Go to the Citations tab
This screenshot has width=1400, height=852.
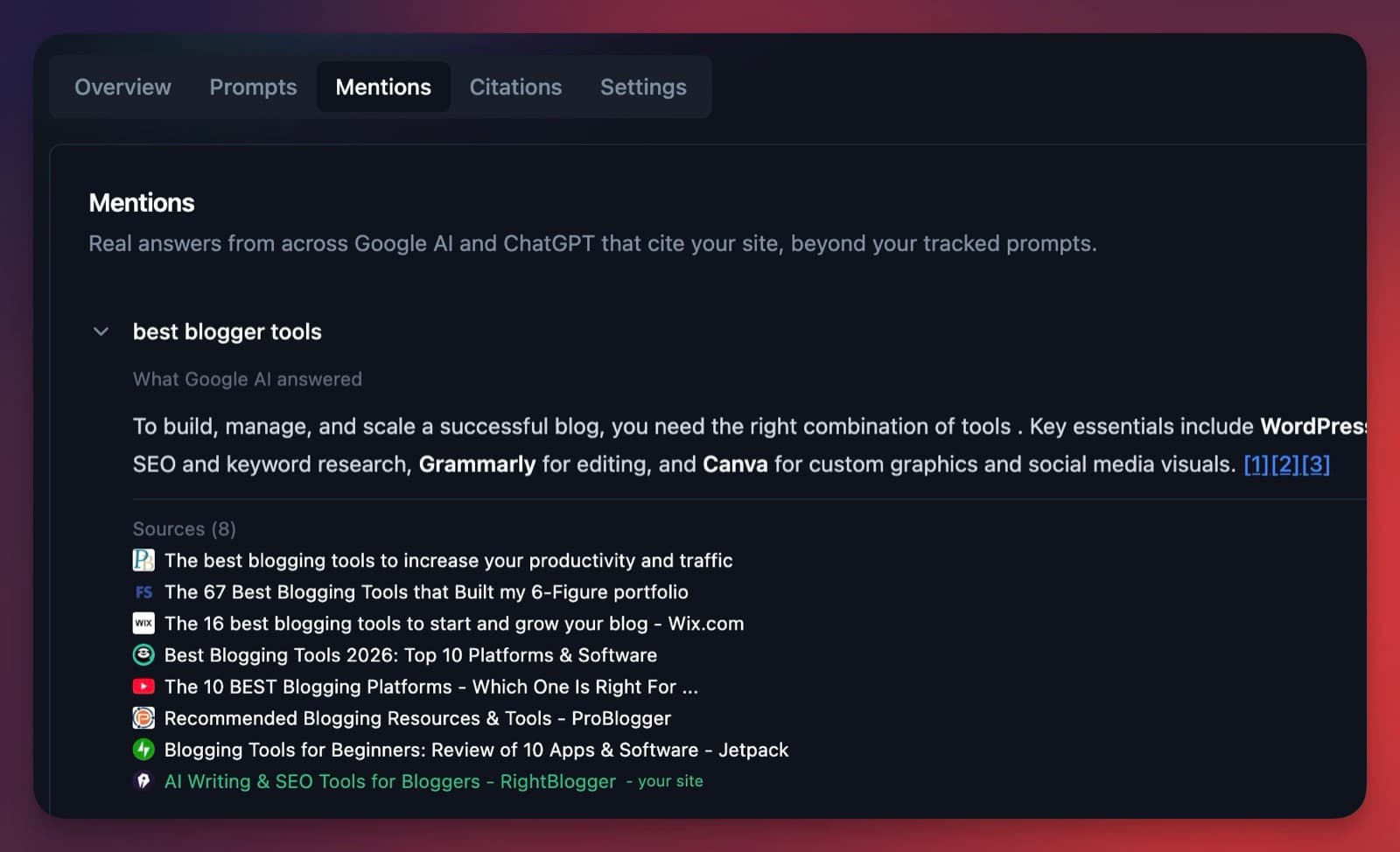point(515,87)
